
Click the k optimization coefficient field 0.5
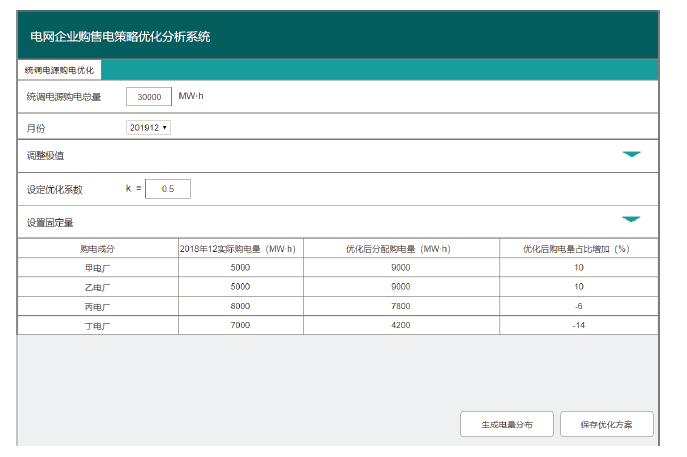click(x=168, y=189)
